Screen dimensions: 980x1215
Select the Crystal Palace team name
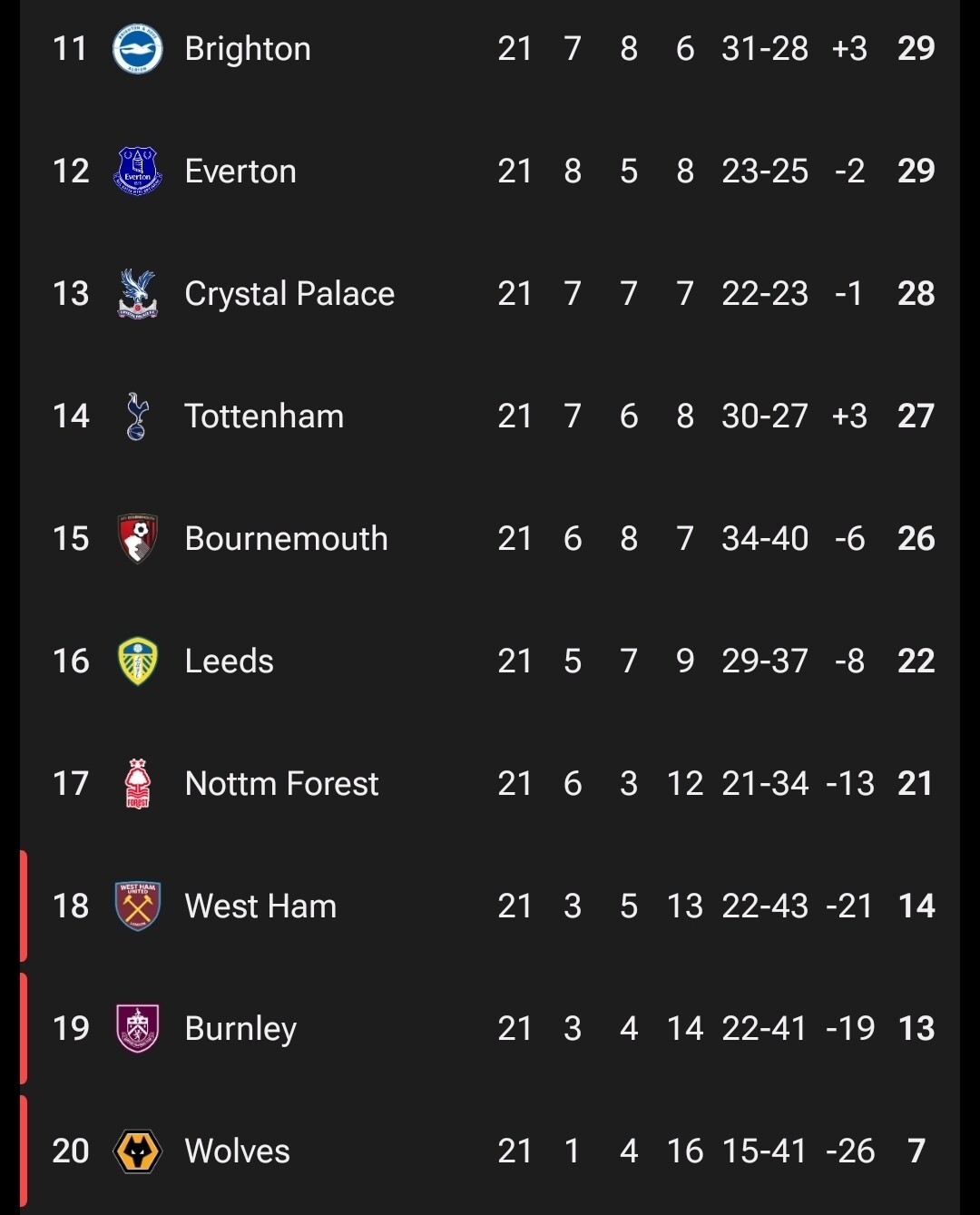coord(289,294)
